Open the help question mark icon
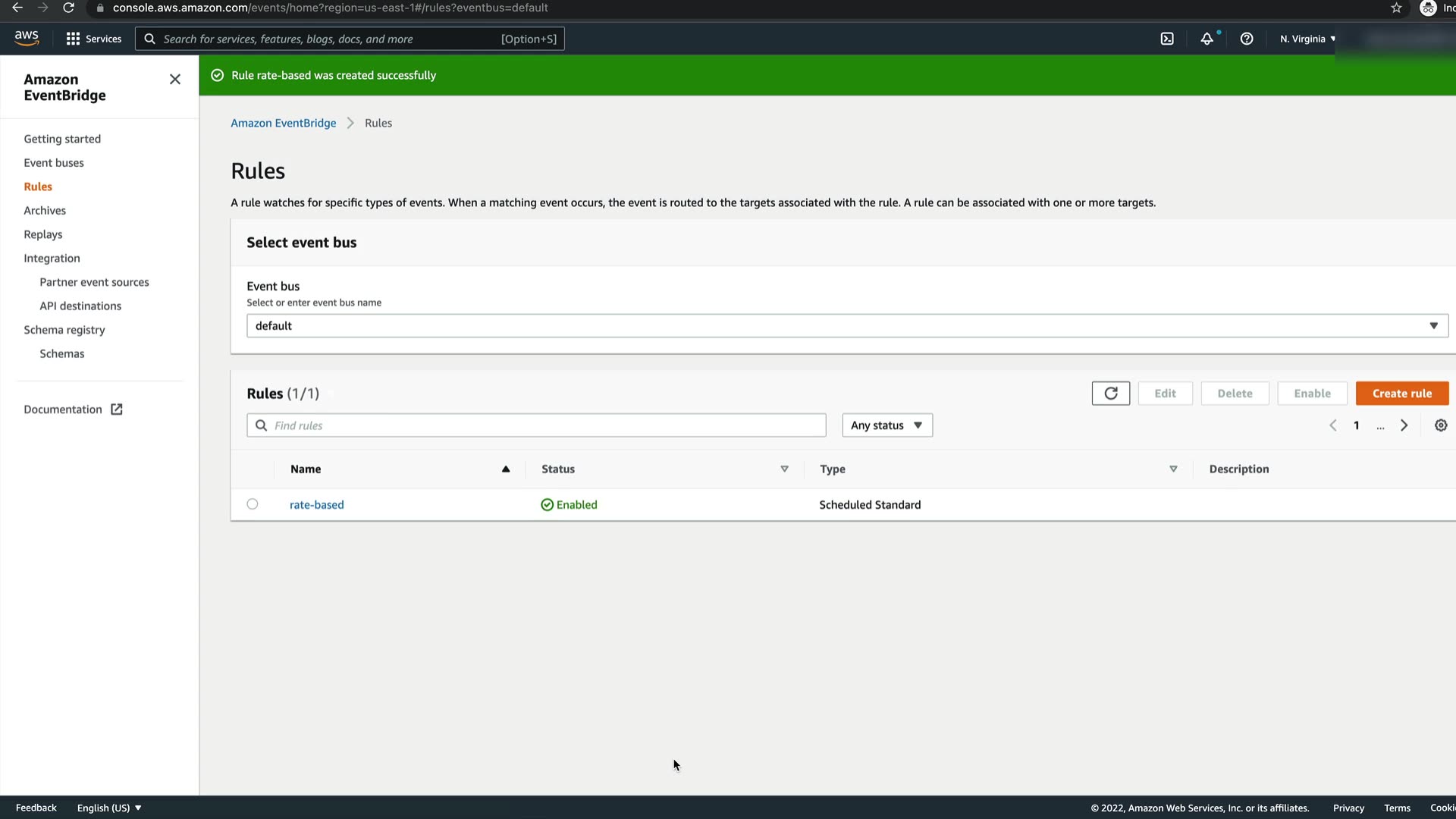Screen dimensions: 1456x819 tap(1247, 39)
